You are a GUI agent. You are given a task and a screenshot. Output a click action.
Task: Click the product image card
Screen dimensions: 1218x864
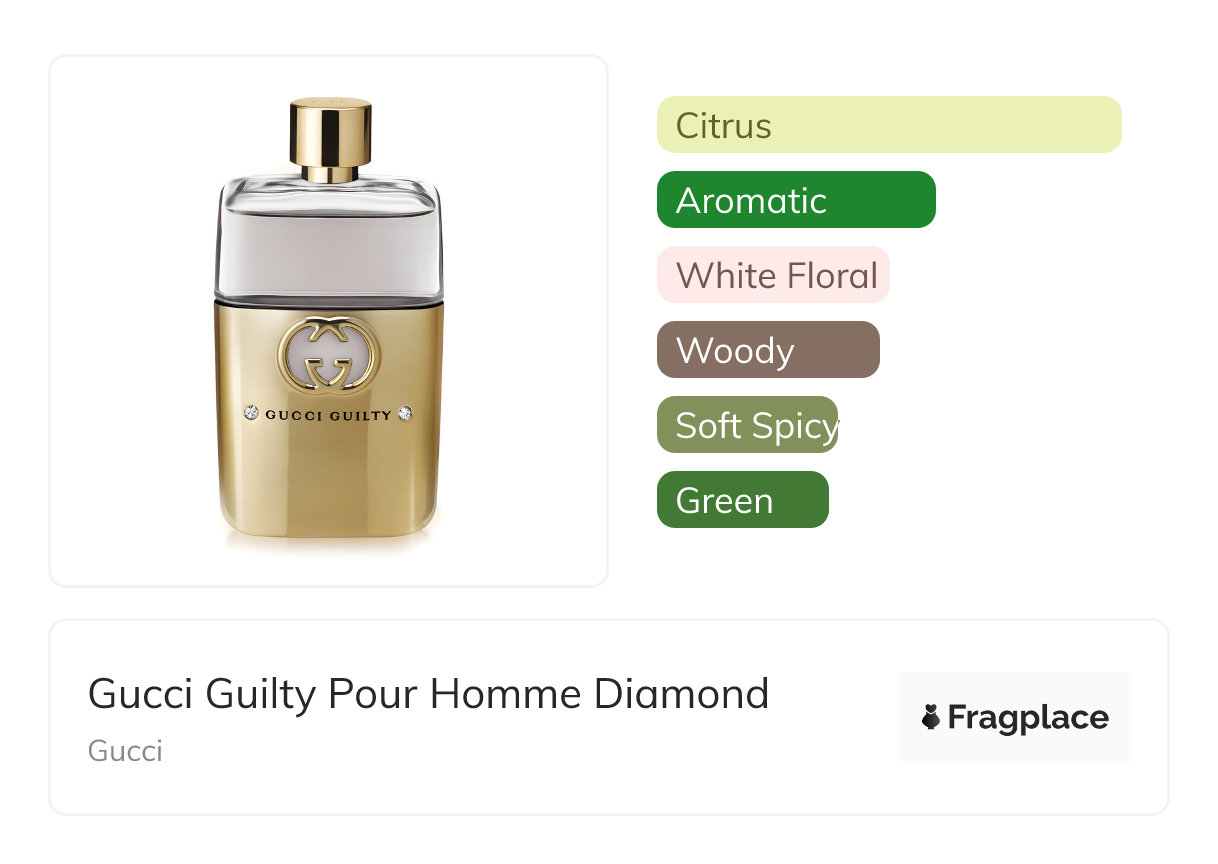[329, 321]
